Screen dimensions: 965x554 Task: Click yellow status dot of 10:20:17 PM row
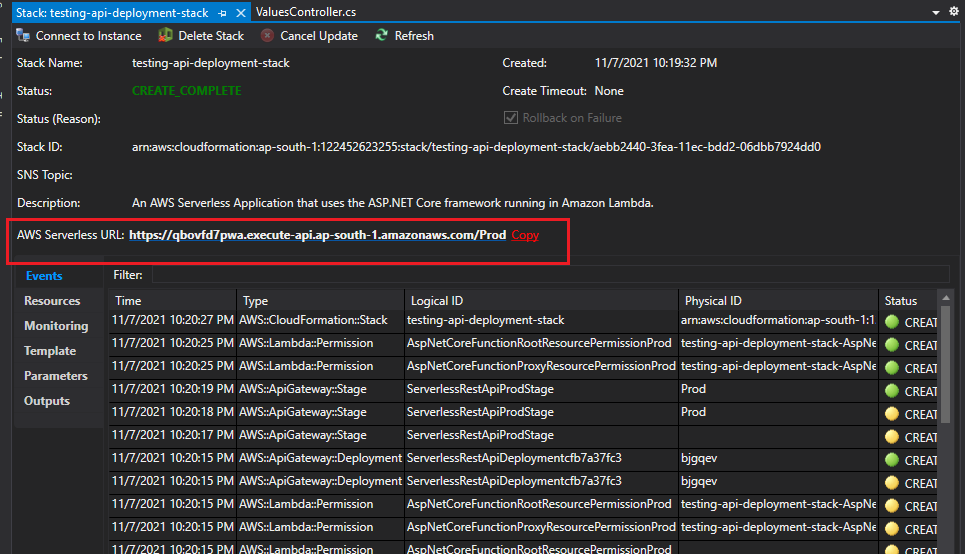[892, 437]
